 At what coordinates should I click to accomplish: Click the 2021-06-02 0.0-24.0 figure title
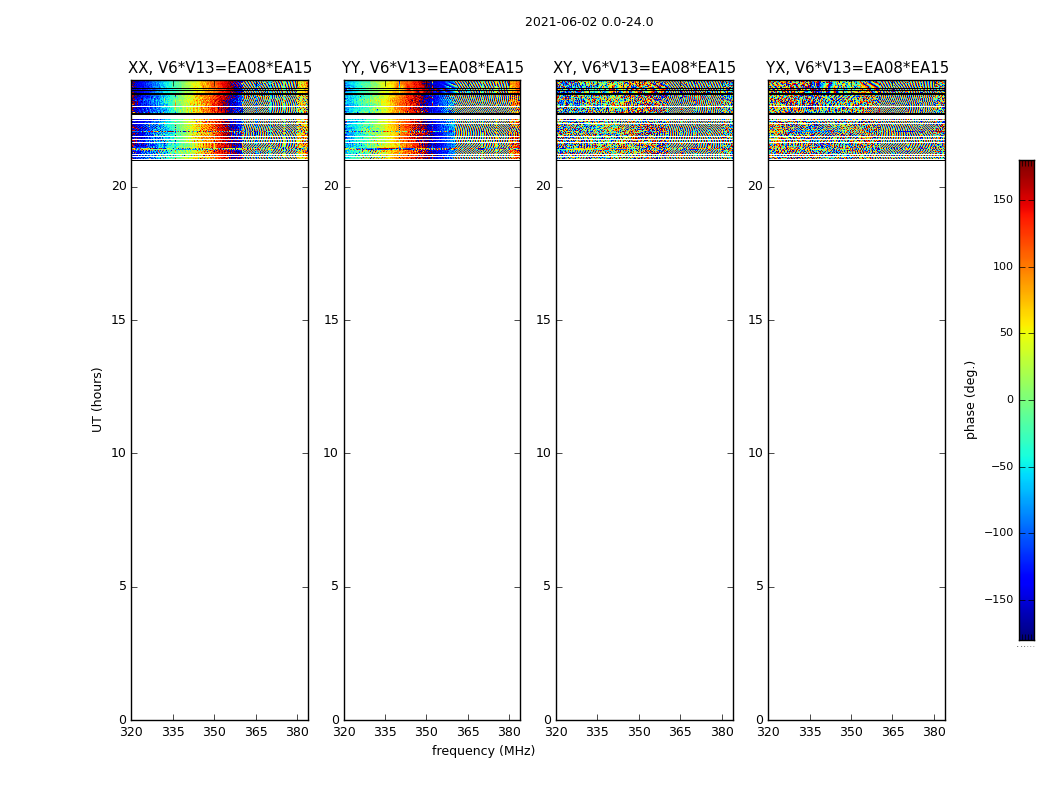click(589, 22)
